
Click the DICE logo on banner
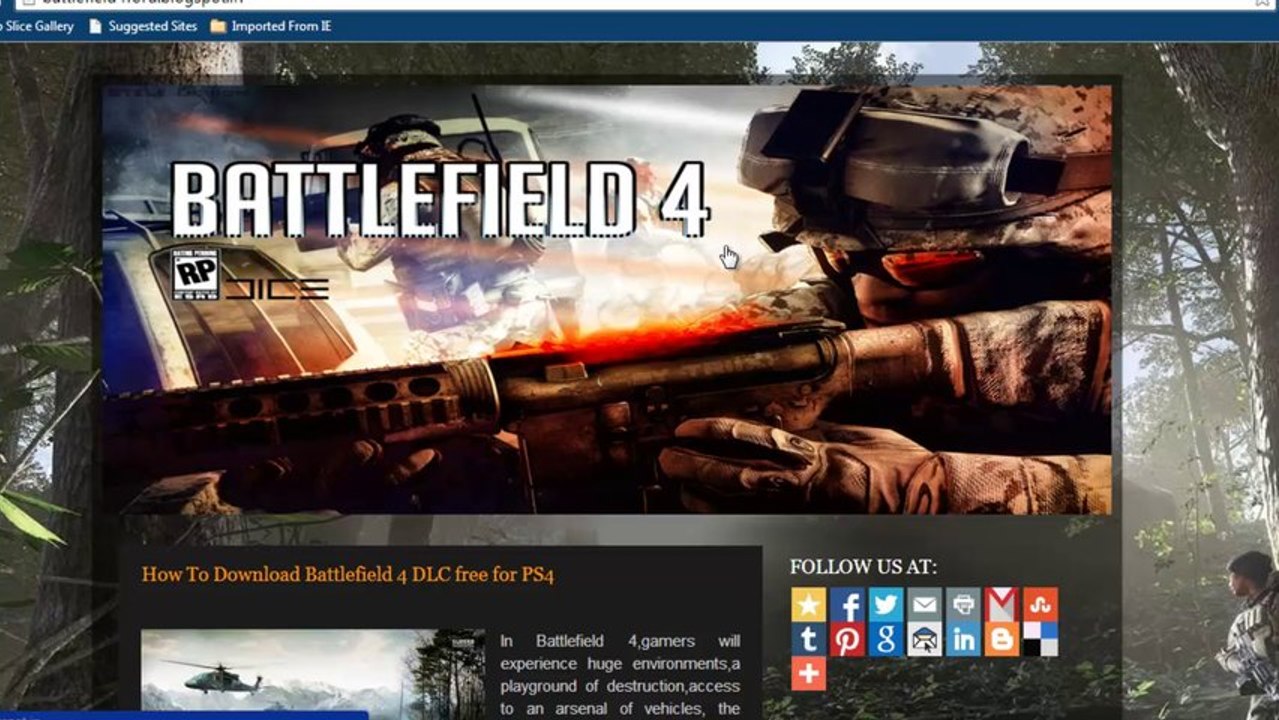click(x=276, y=290)
